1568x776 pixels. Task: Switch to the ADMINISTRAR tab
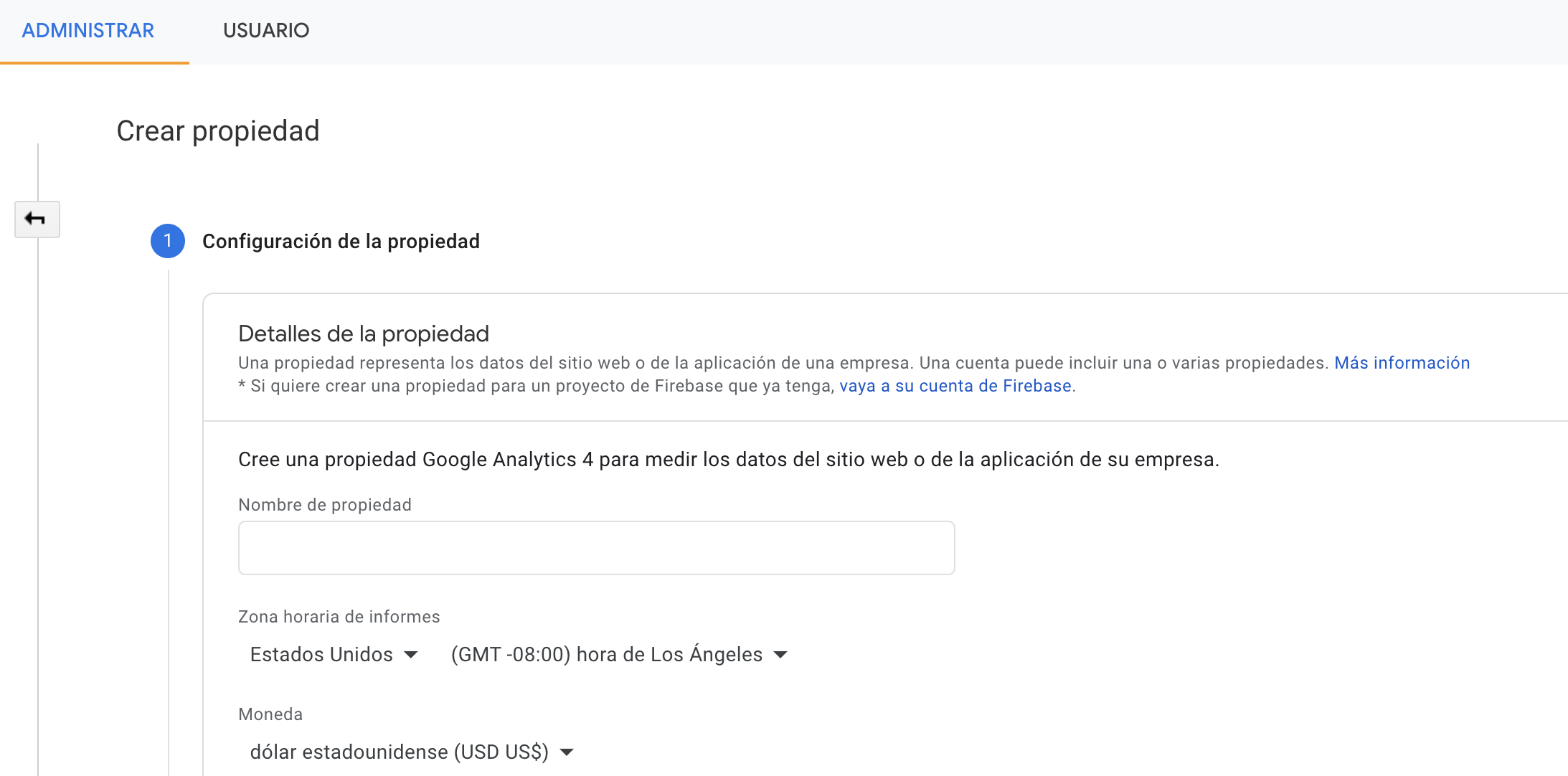[x=88, y=31]
